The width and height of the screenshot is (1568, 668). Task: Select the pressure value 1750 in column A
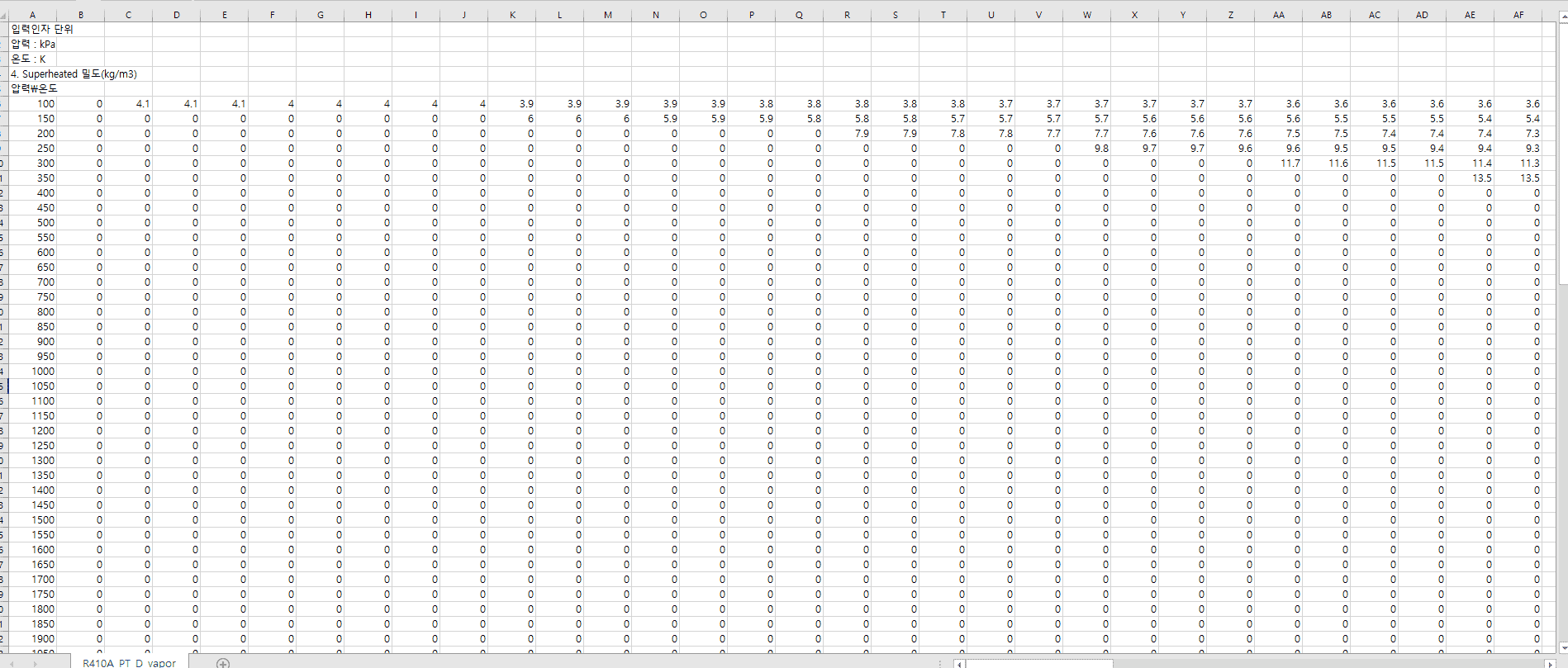click(x=32, y=594)
